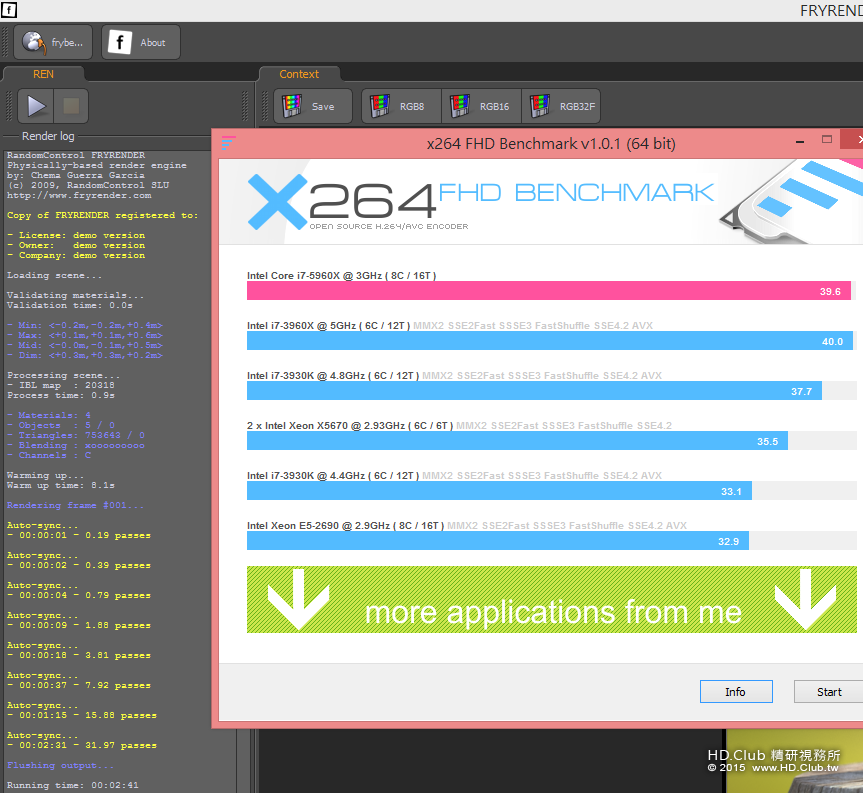The width and height of the screenshot is (863, 793).
Task: Select the Intel i7-3960X @ 5GHz result bar
Action: tap(550, 341)
